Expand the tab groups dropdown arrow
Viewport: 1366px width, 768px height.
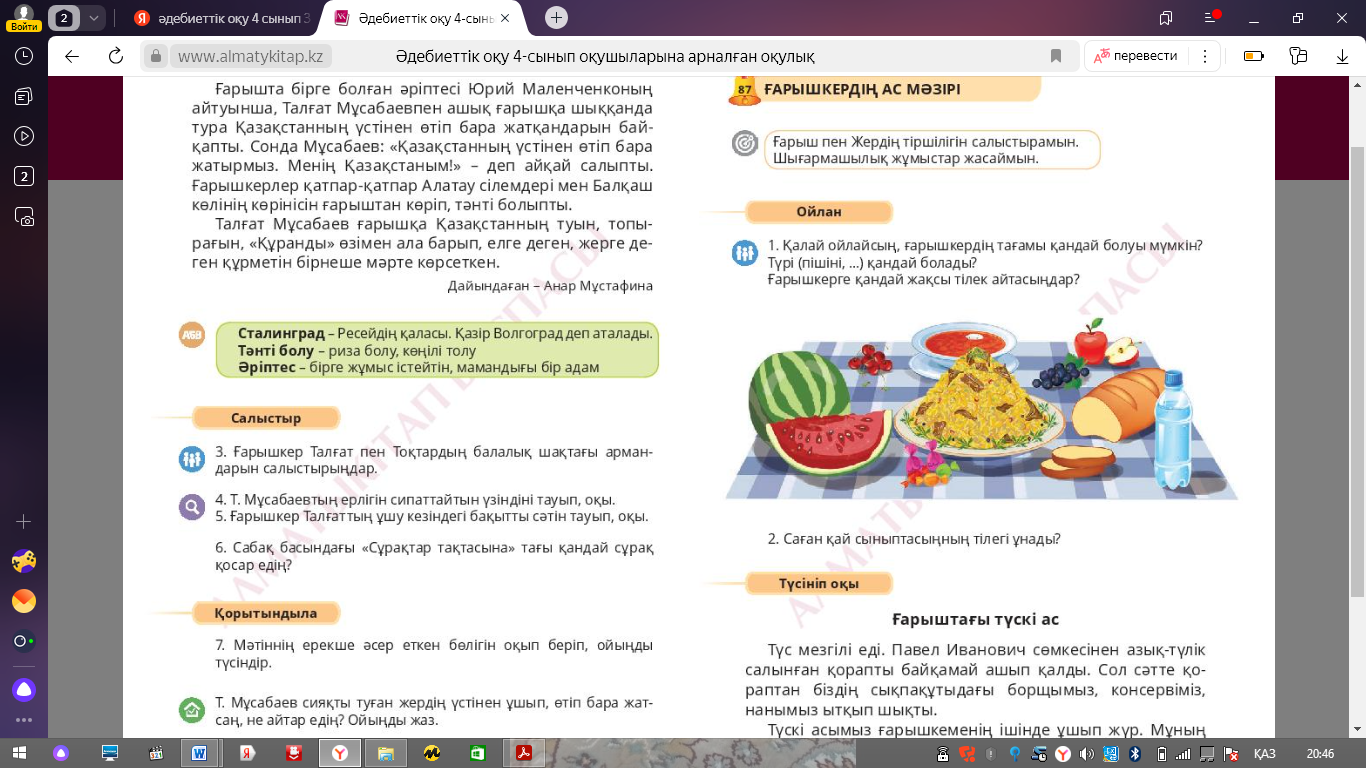[x=93, y=17]
